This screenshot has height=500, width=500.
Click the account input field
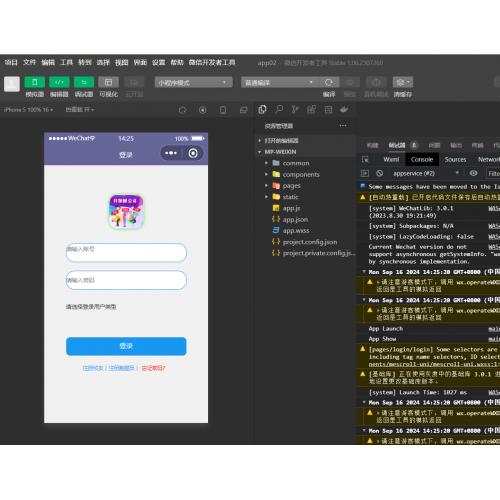click(126, 253)
